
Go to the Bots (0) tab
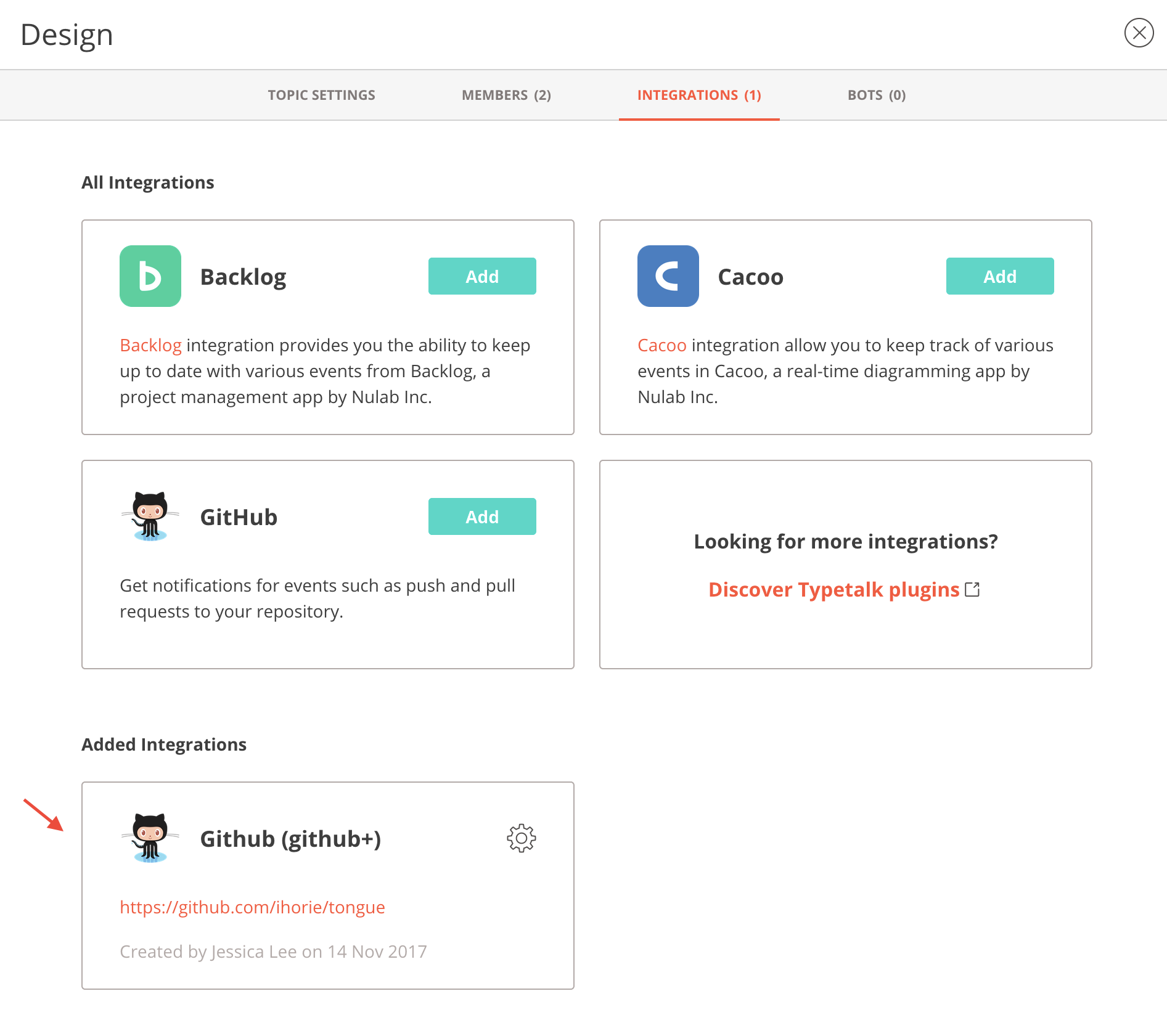876,95
